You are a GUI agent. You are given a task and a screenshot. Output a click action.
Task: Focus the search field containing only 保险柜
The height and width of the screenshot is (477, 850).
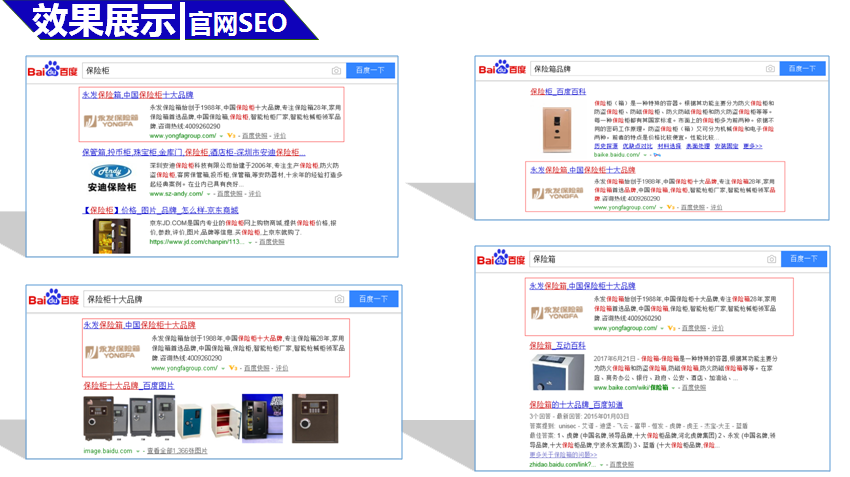tap(214, 70)
